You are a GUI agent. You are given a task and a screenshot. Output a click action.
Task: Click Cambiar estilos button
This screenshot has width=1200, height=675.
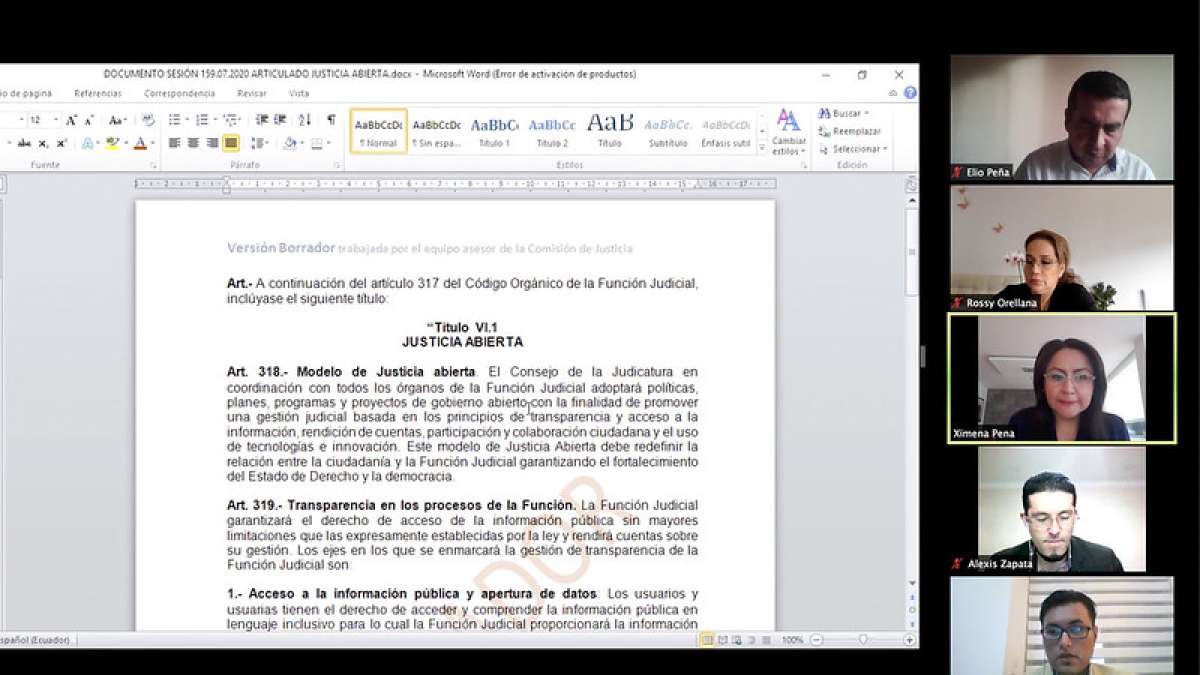coord(789,132)
